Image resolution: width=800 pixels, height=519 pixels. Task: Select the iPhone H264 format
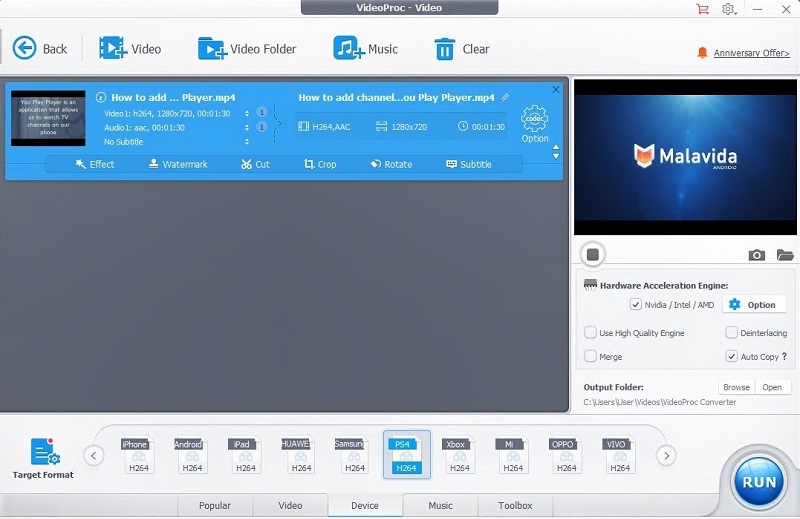(x=139, y=455)
